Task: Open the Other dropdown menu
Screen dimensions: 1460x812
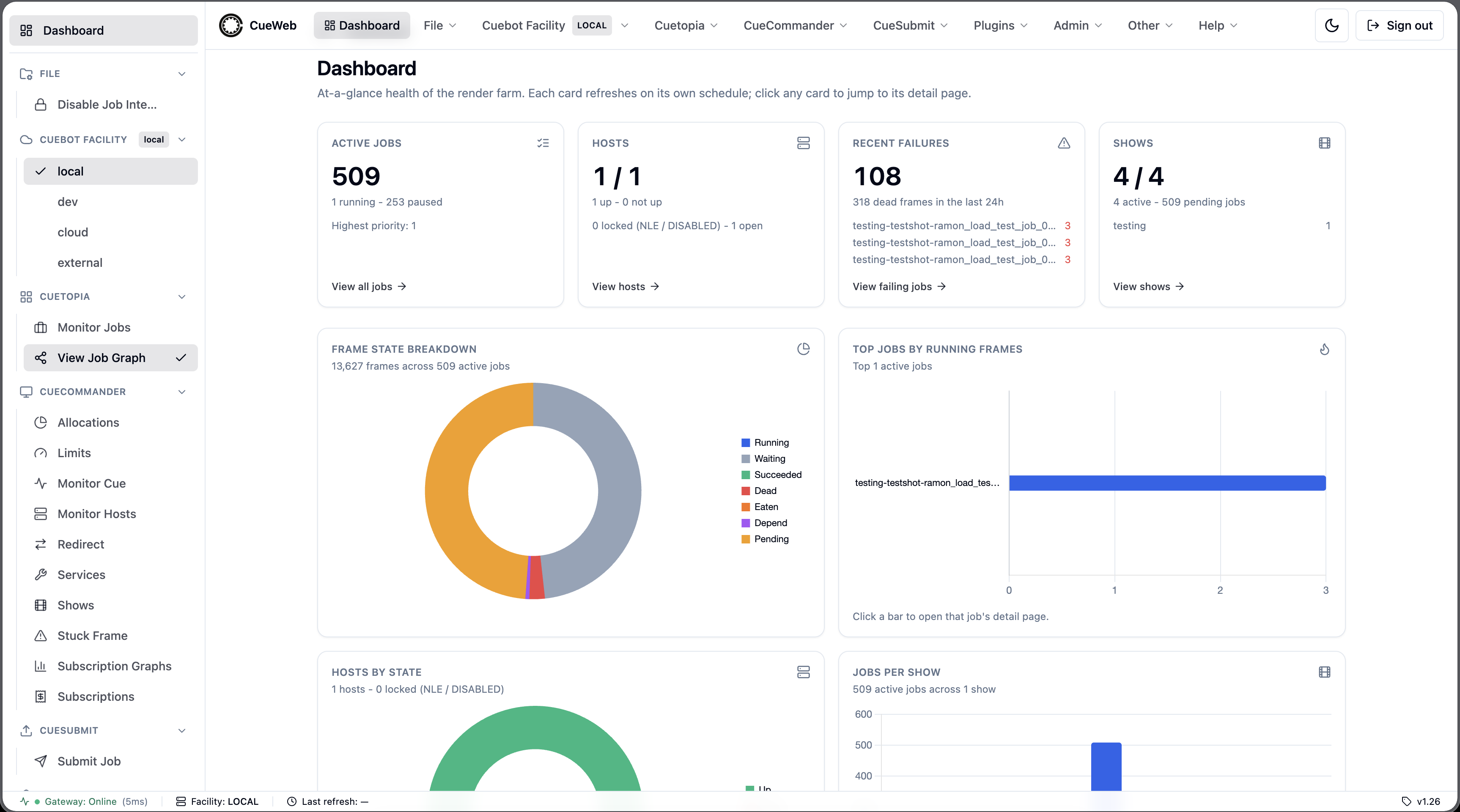Action: pyautogui.click(x=1150, y=25)
